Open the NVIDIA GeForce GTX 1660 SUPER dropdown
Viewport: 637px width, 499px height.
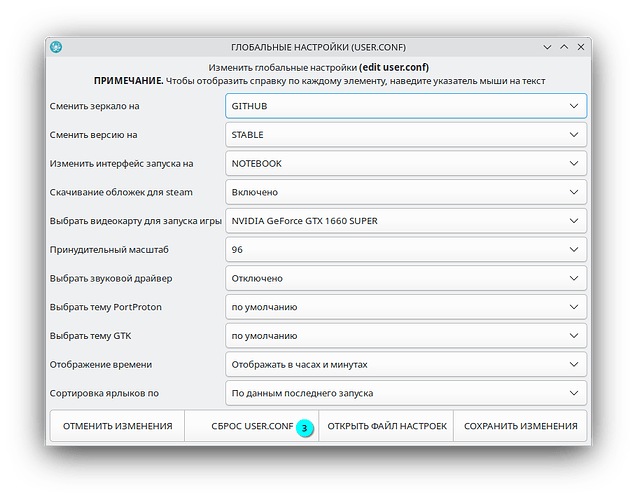(405, 221)
